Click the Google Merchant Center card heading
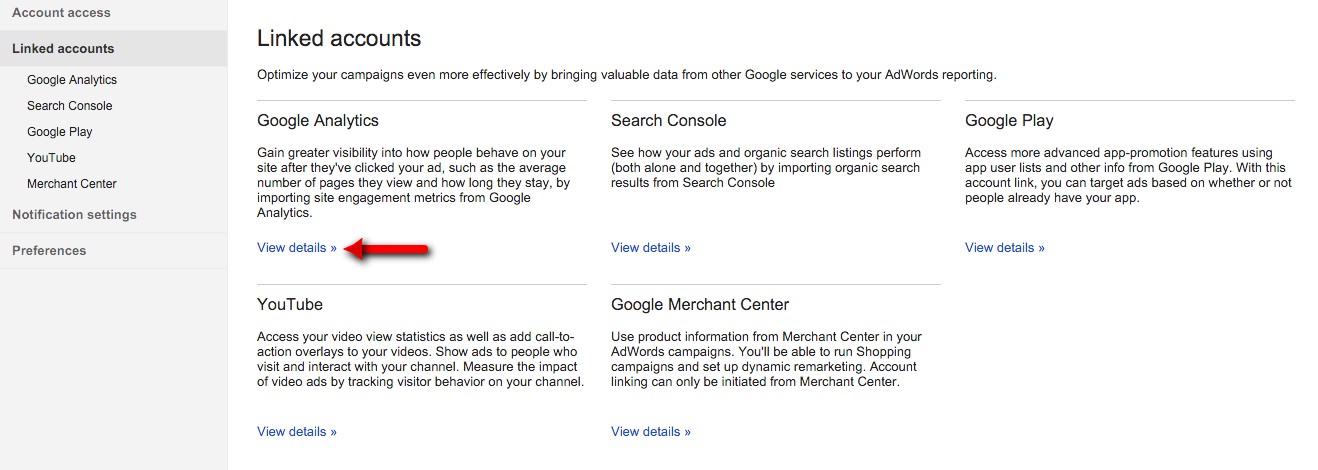 pos(699,305)
